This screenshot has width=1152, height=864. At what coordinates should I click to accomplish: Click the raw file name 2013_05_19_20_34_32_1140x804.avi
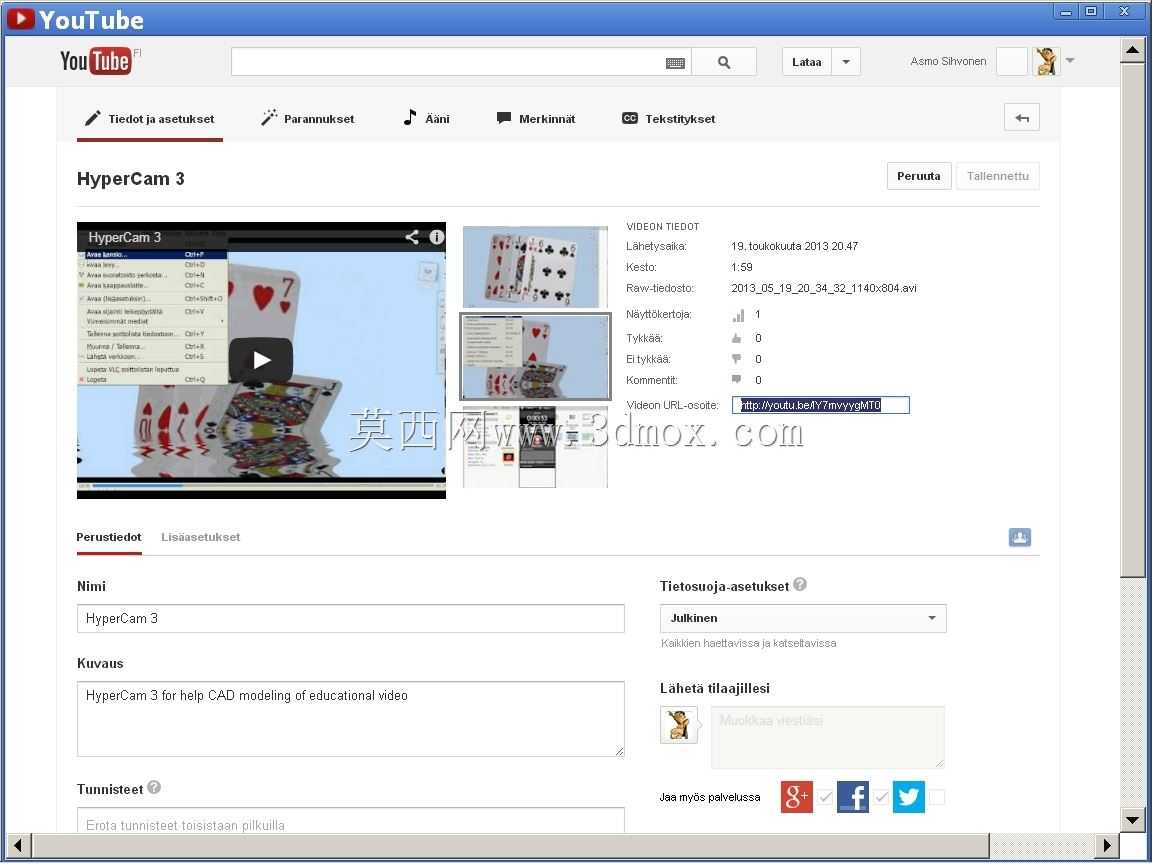point(824,288)
